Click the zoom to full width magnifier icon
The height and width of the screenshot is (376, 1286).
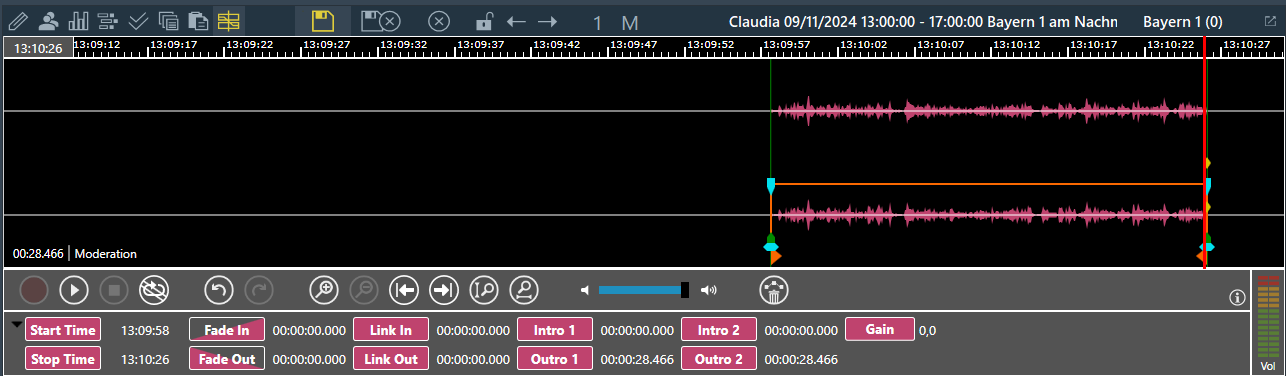click(523, 290)
